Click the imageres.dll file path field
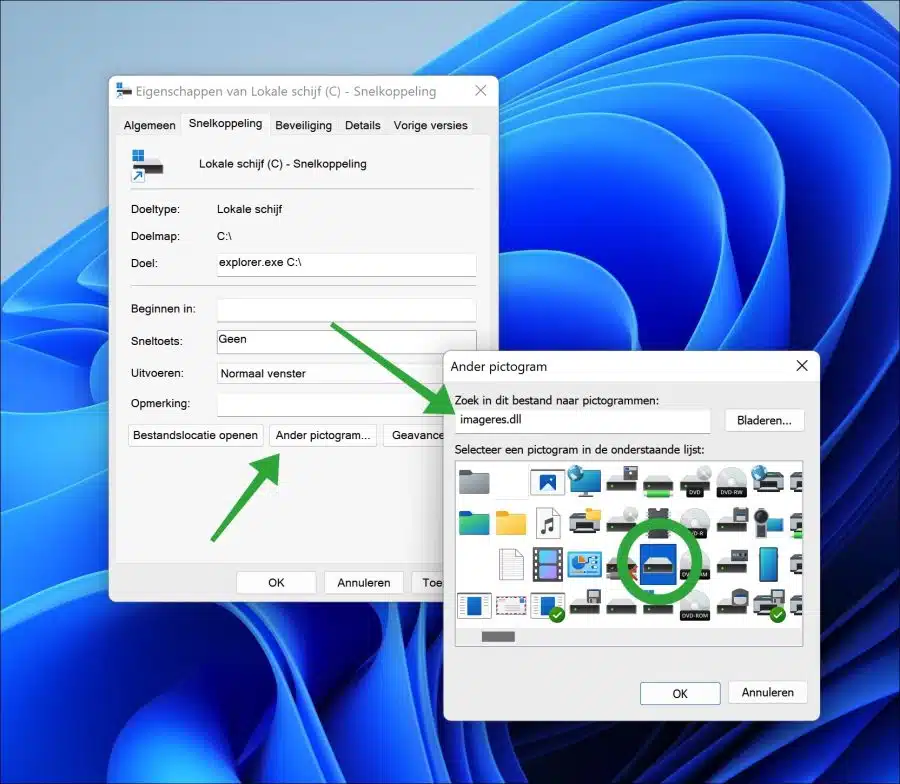900x784 pixels. point(583,420)
